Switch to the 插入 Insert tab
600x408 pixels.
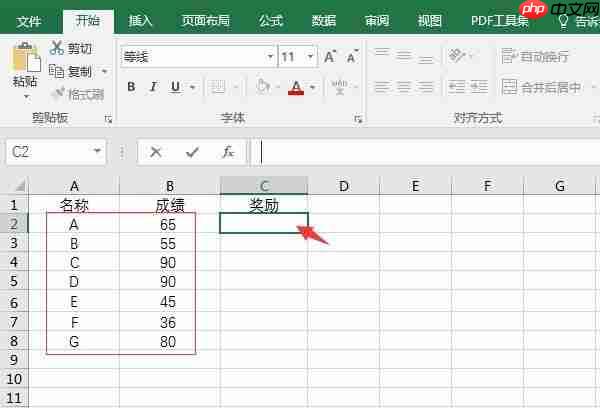[x=140, y=21]
